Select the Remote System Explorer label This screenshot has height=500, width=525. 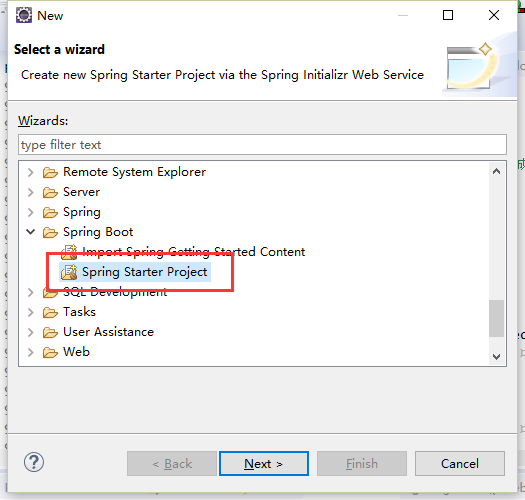[134, 172]
